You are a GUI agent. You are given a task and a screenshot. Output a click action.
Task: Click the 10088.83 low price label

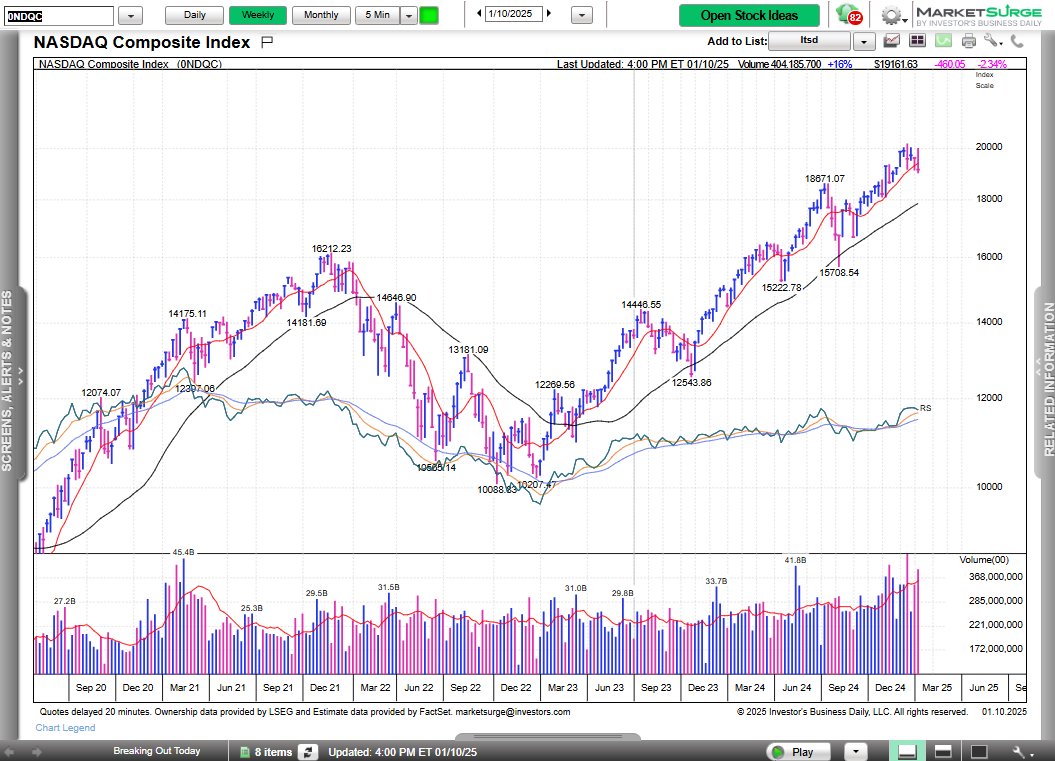(497, 490)
